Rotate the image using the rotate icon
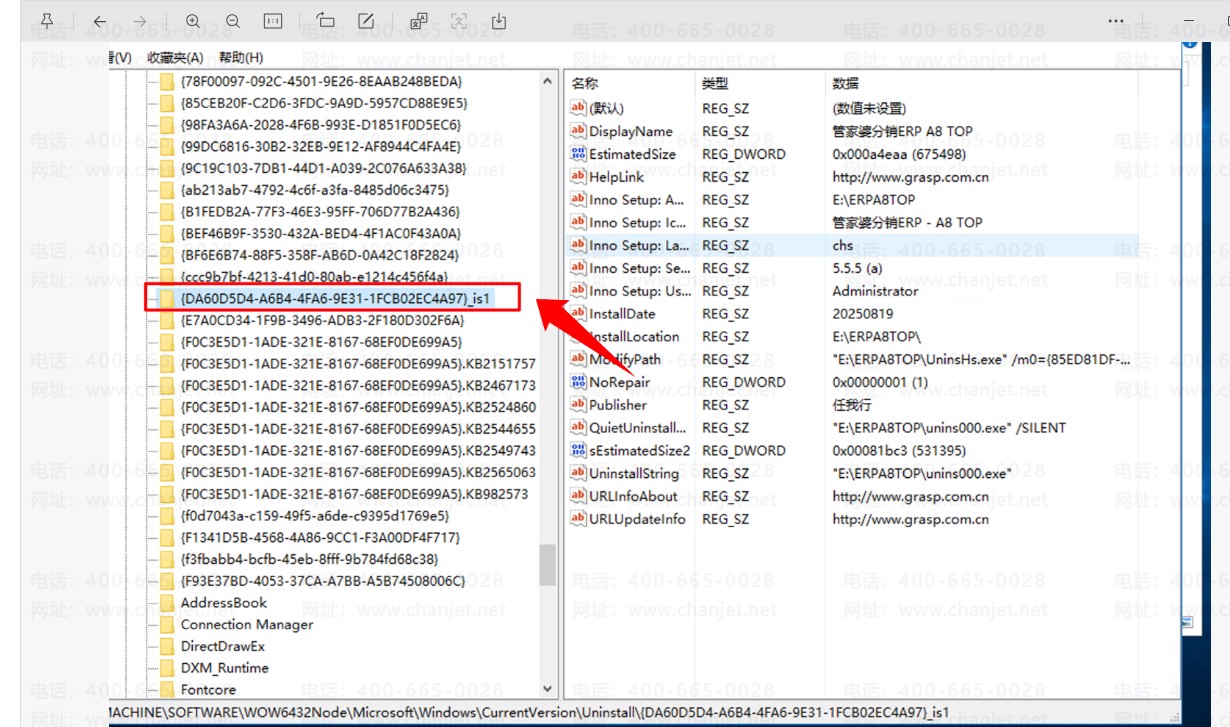This screenshot has height=727, width=1230. click(326, 21)
